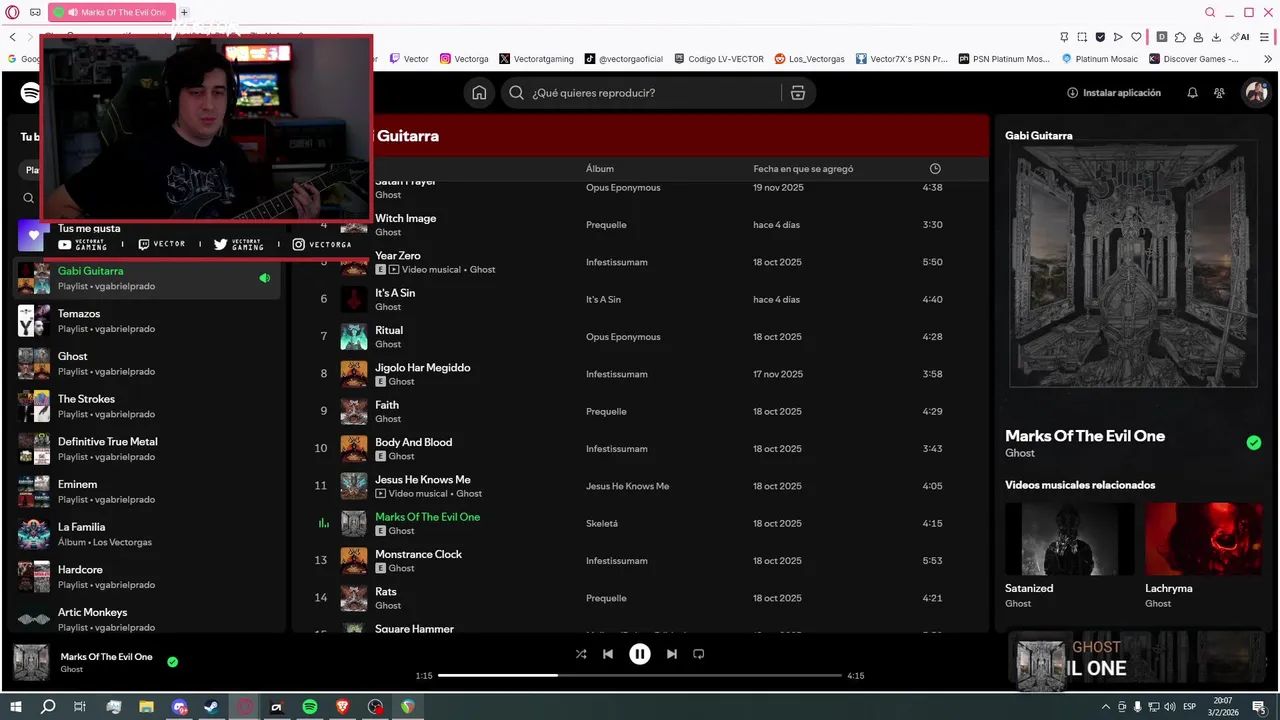Open a new browser tab with the plus button
1280x720 pixels.
(x=184, y=12)
